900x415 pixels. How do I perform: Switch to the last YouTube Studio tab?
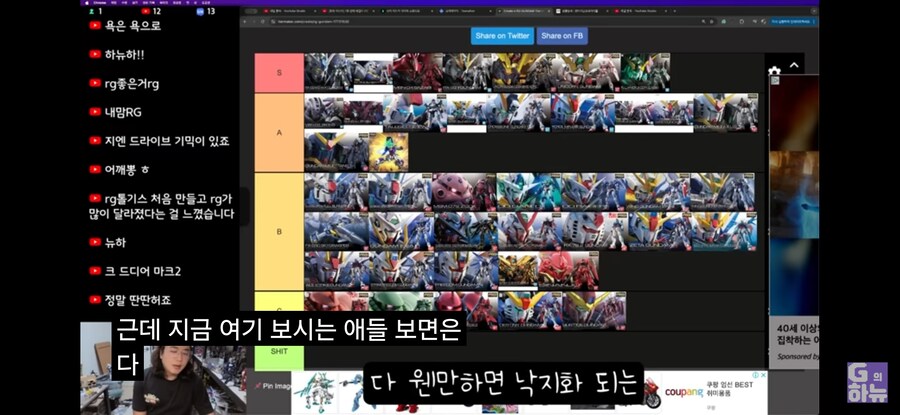(641, 11)
